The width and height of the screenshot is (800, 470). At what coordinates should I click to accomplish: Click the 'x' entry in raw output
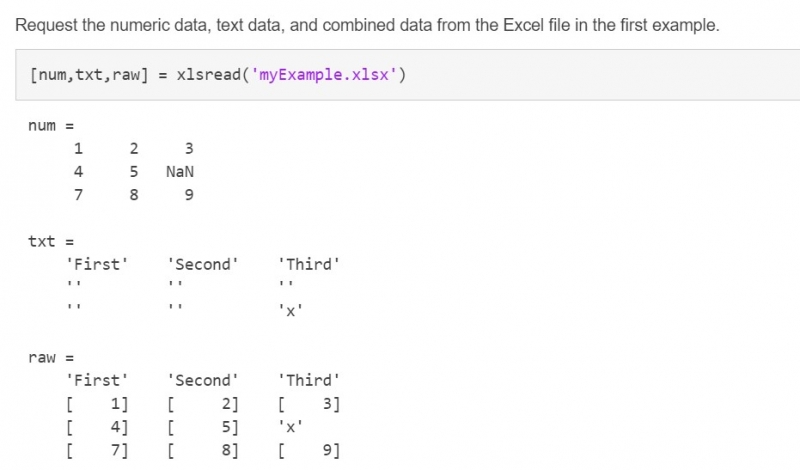click(x=290, y=427)
